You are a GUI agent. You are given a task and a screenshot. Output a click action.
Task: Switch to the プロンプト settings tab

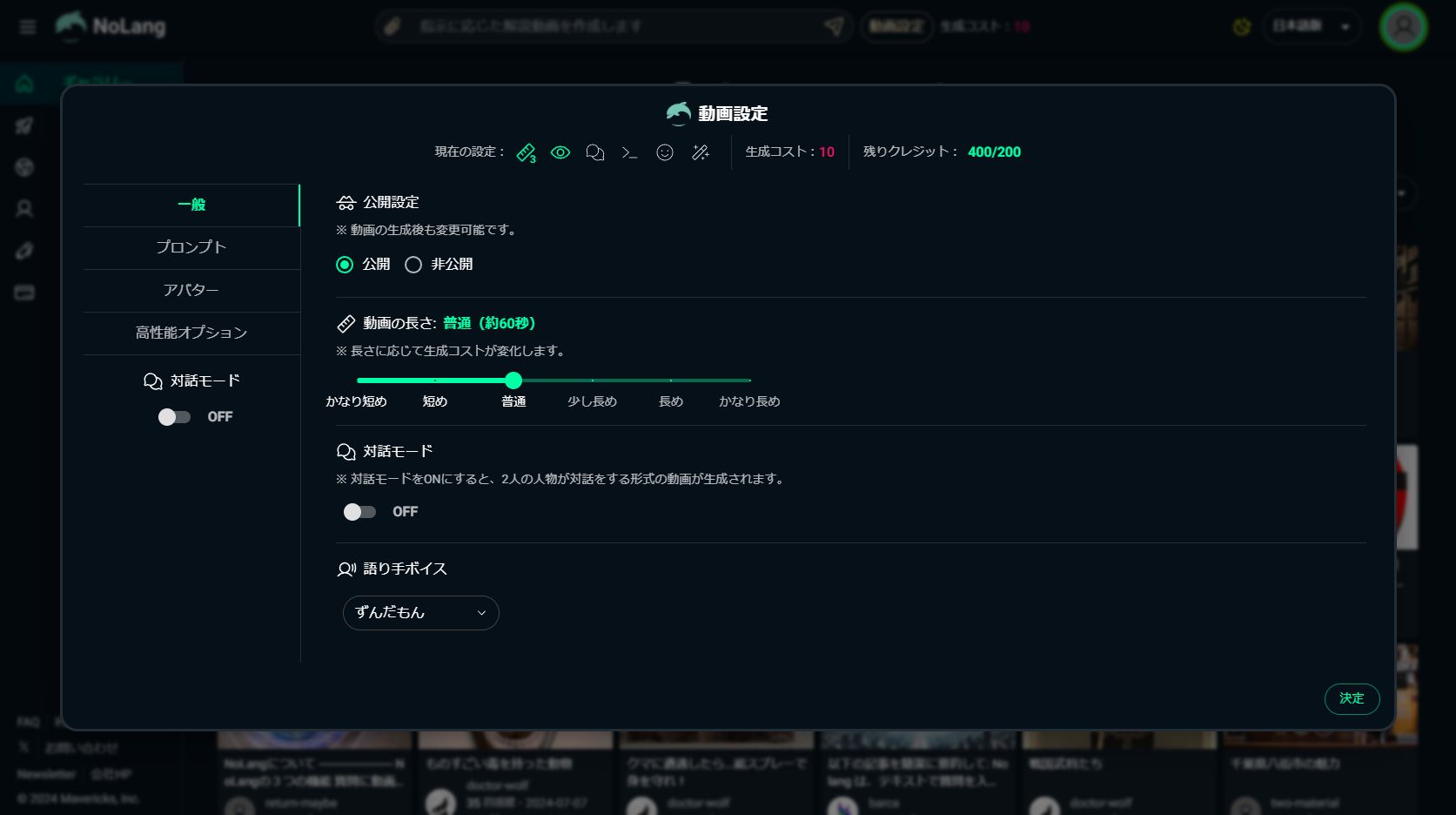[x=190, y=247]
